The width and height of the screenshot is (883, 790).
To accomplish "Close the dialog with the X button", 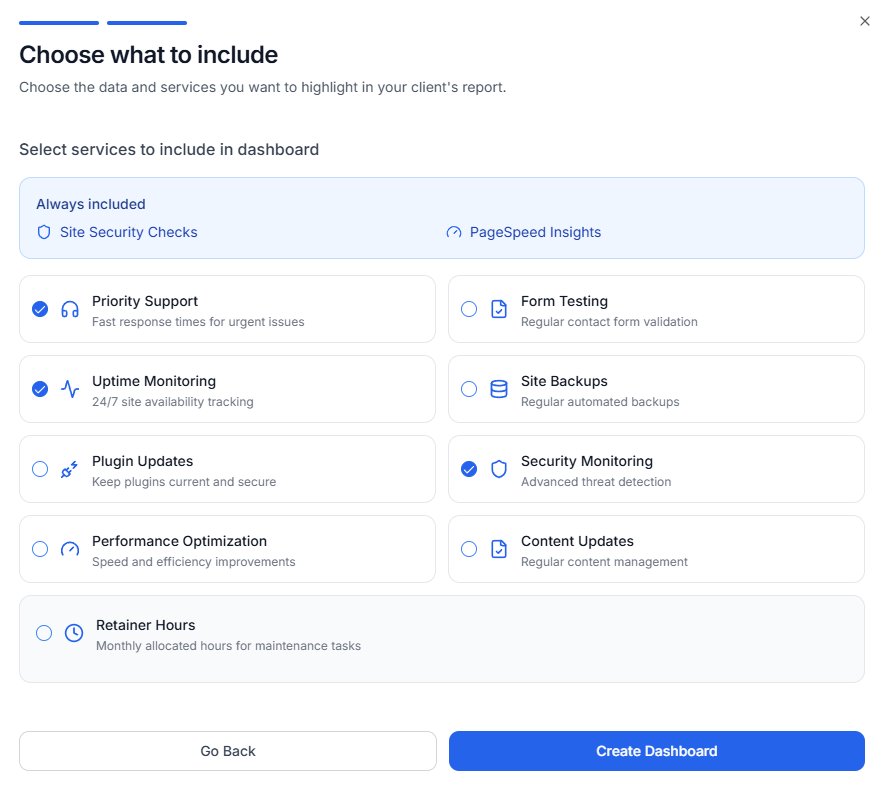I will [x=865, y=21].
